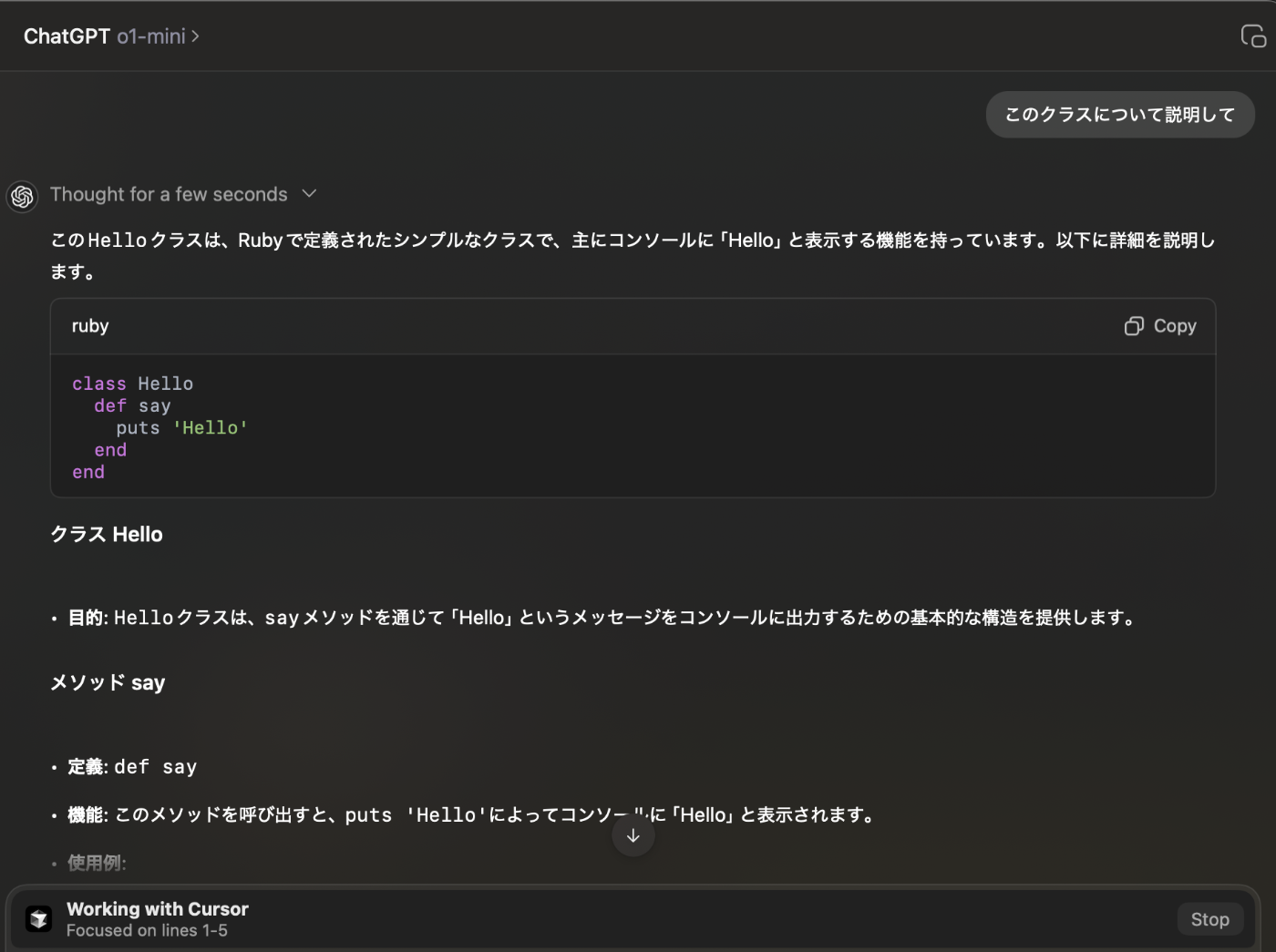Click the heading 'クラス Hello'
Viewport: 1276px width, 952px height.
(107, 535)
